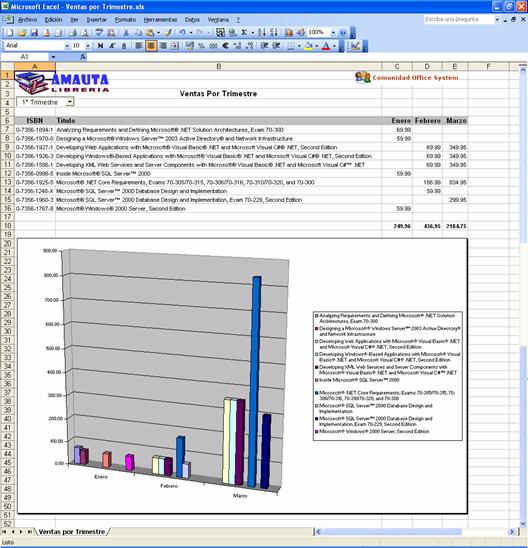Open a file with the folder icon
The height and width of the screenshot is (548, 528).
click(x=22, y=33)
